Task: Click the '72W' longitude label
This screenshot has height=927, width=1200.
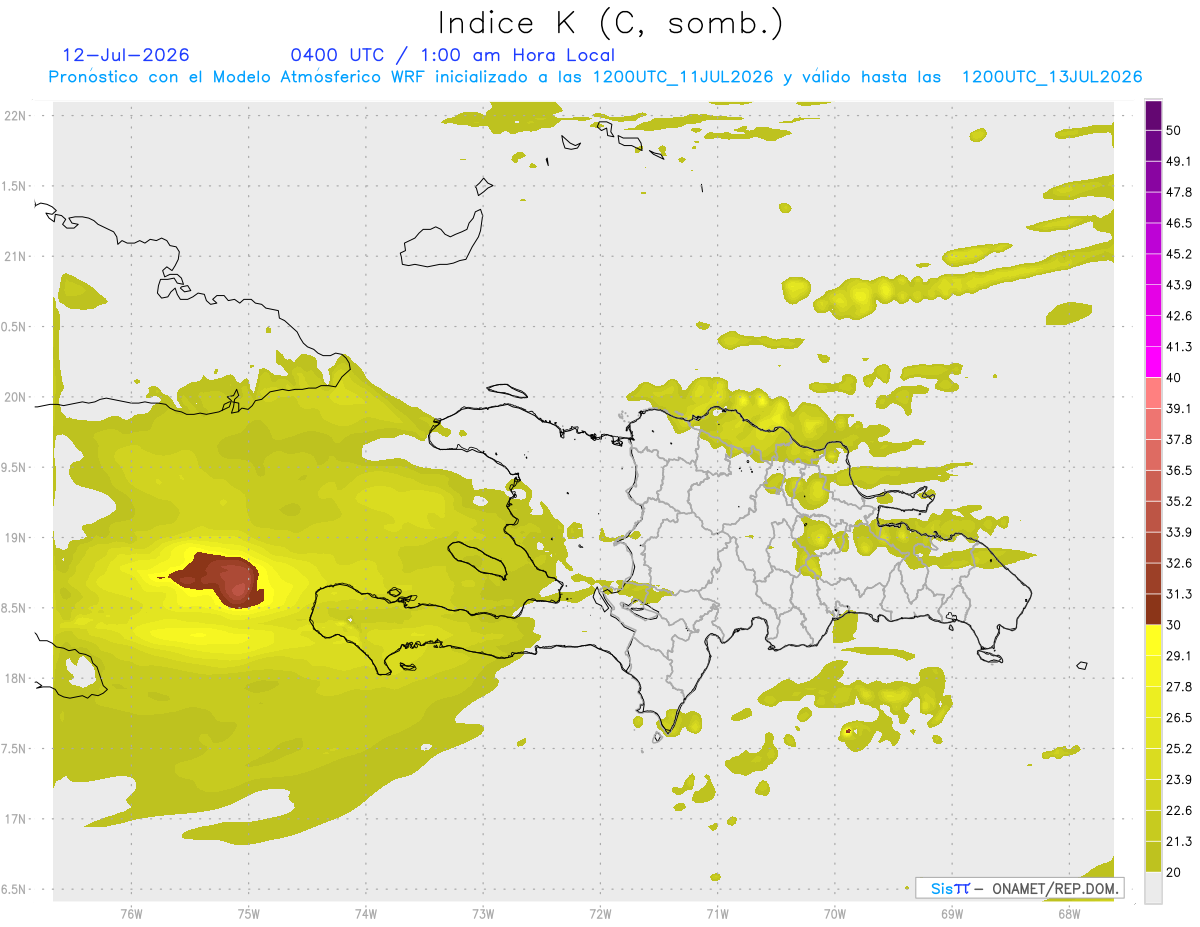Action: point(600,914)
